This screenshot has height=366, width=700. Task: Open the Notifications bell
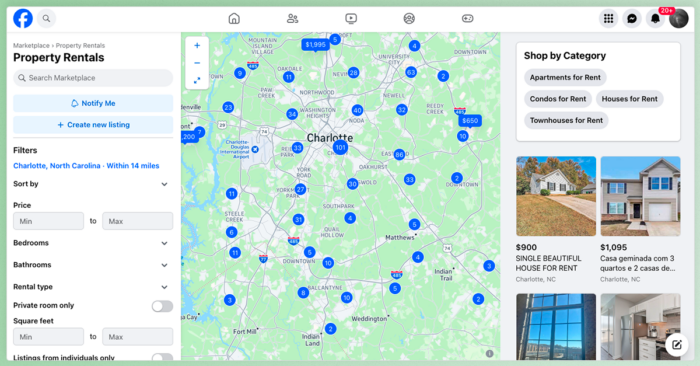655,19
